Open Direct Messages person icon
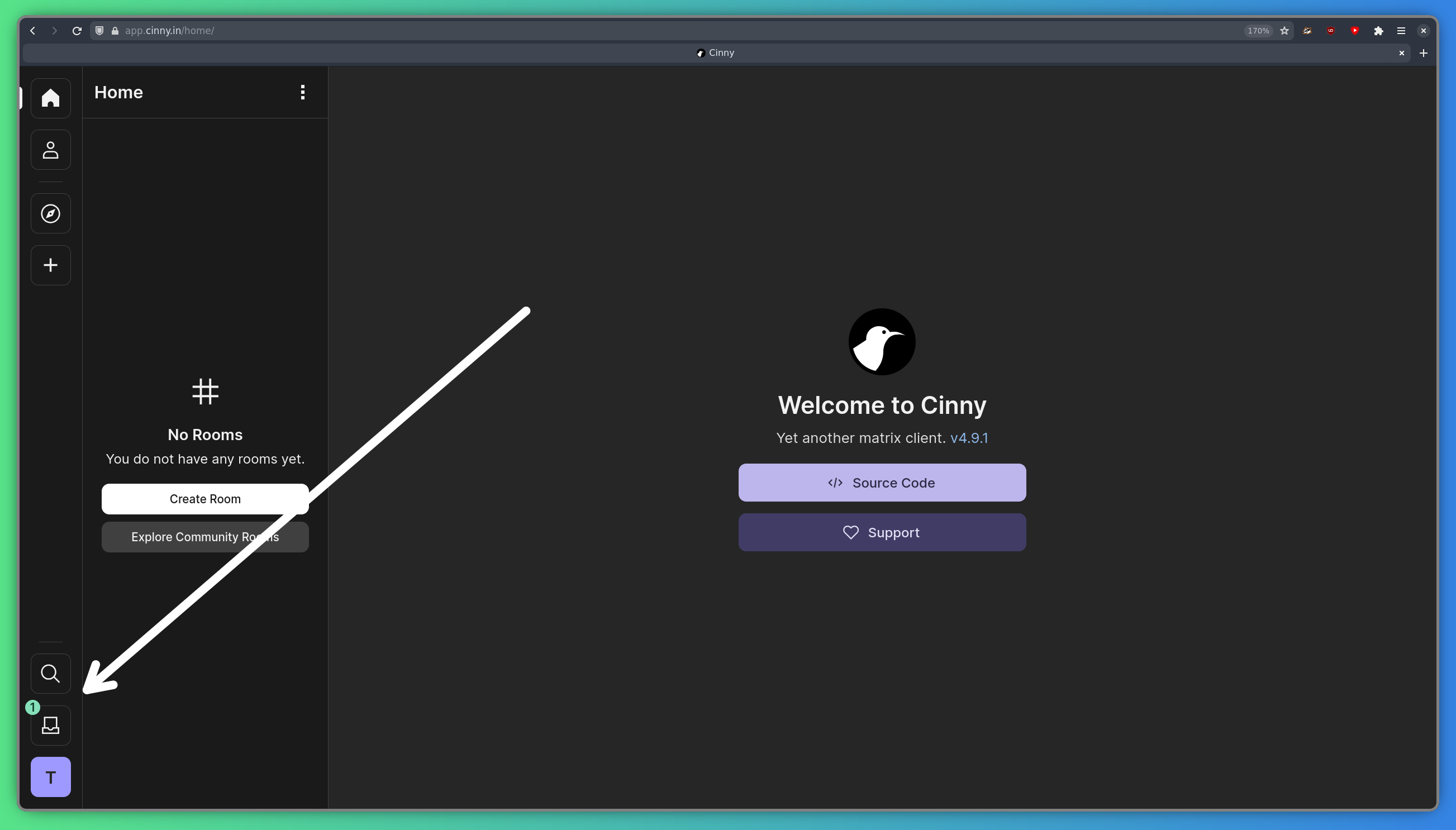This screenshot has width=1456, height=830. (x=51, y=150)
